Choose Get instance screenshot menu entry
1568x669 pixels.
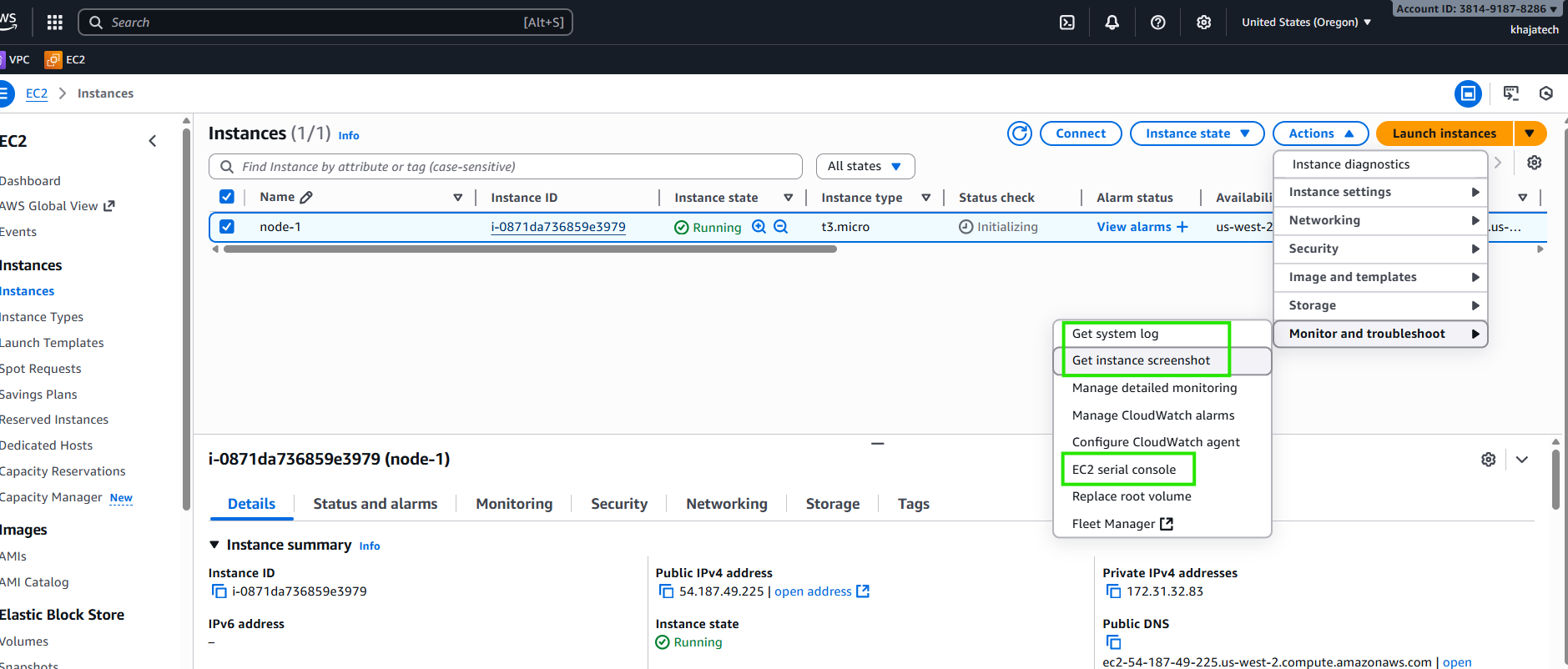click(1162, 361)
